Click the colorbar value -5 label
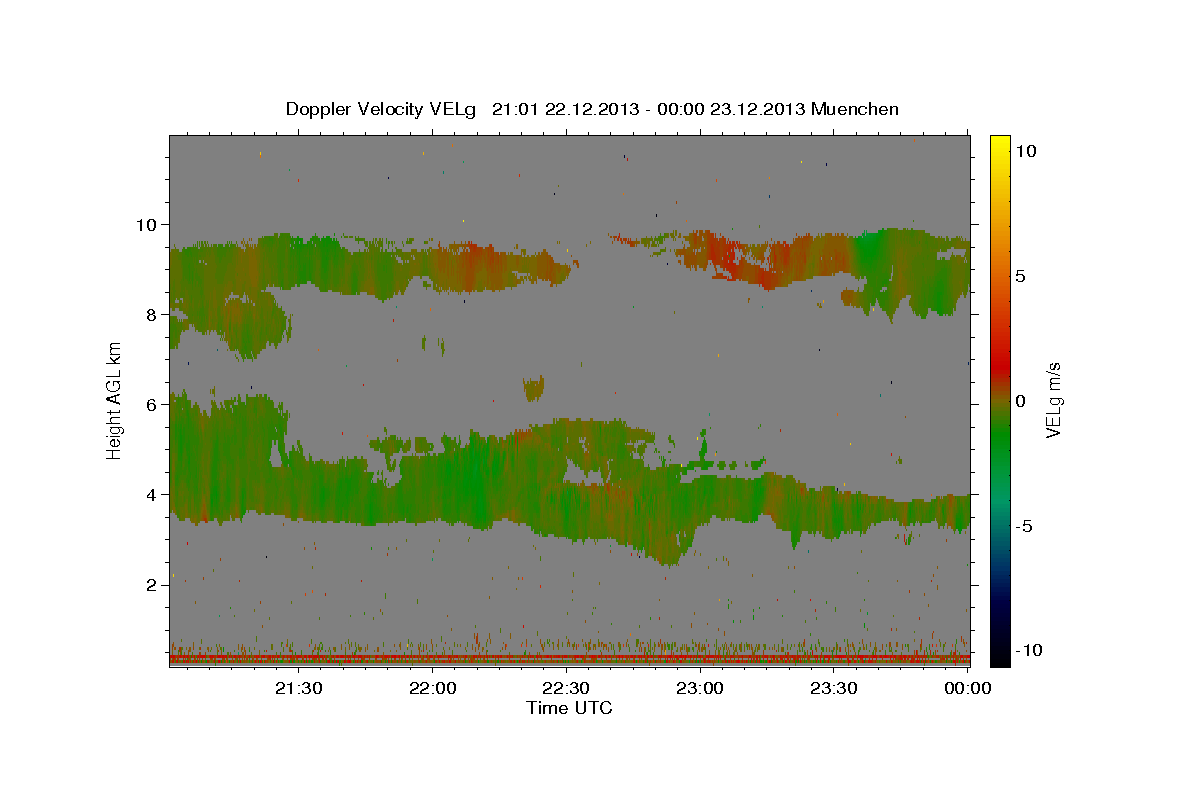Viewport: 1200px width, 800px height. (x=1025, y=526)
